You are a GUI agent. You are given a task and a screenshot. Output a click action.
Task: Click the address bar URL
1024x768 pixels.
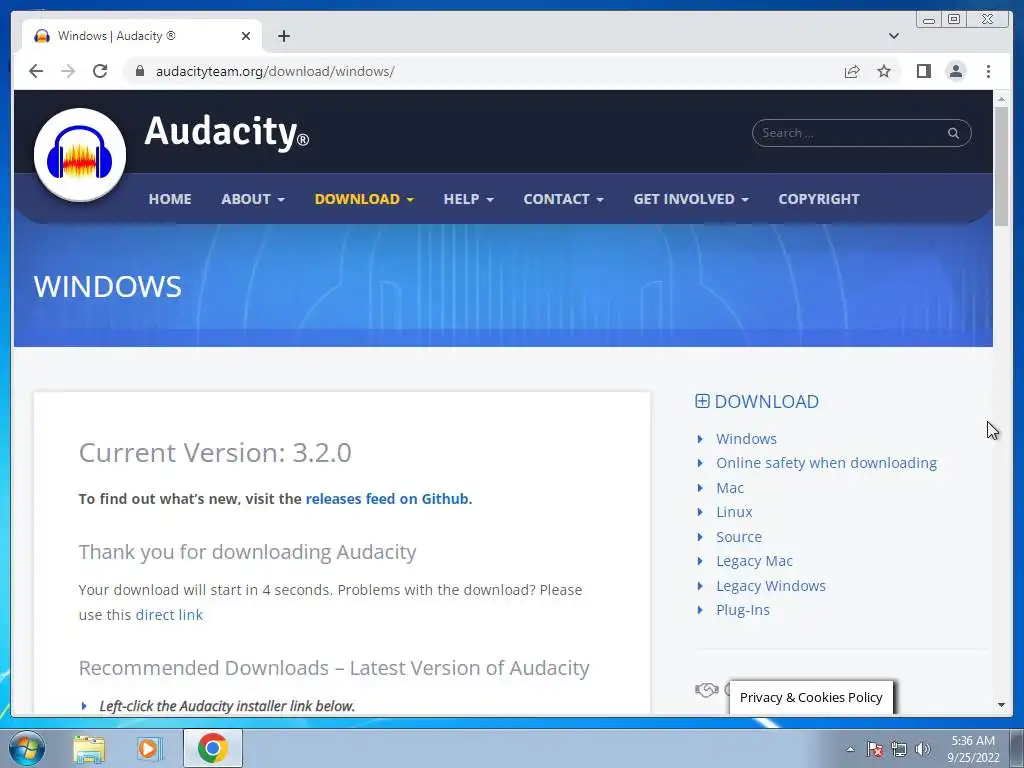pyautogui.click(x=275, y=71)
